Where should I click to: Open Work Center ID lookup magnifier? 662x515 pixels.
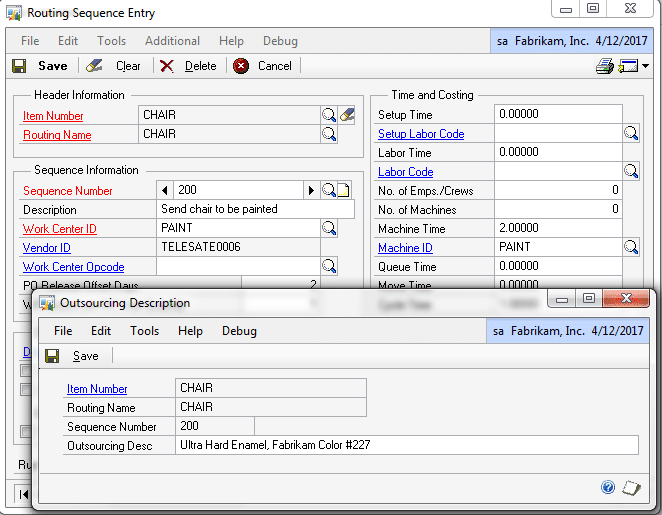329,228
